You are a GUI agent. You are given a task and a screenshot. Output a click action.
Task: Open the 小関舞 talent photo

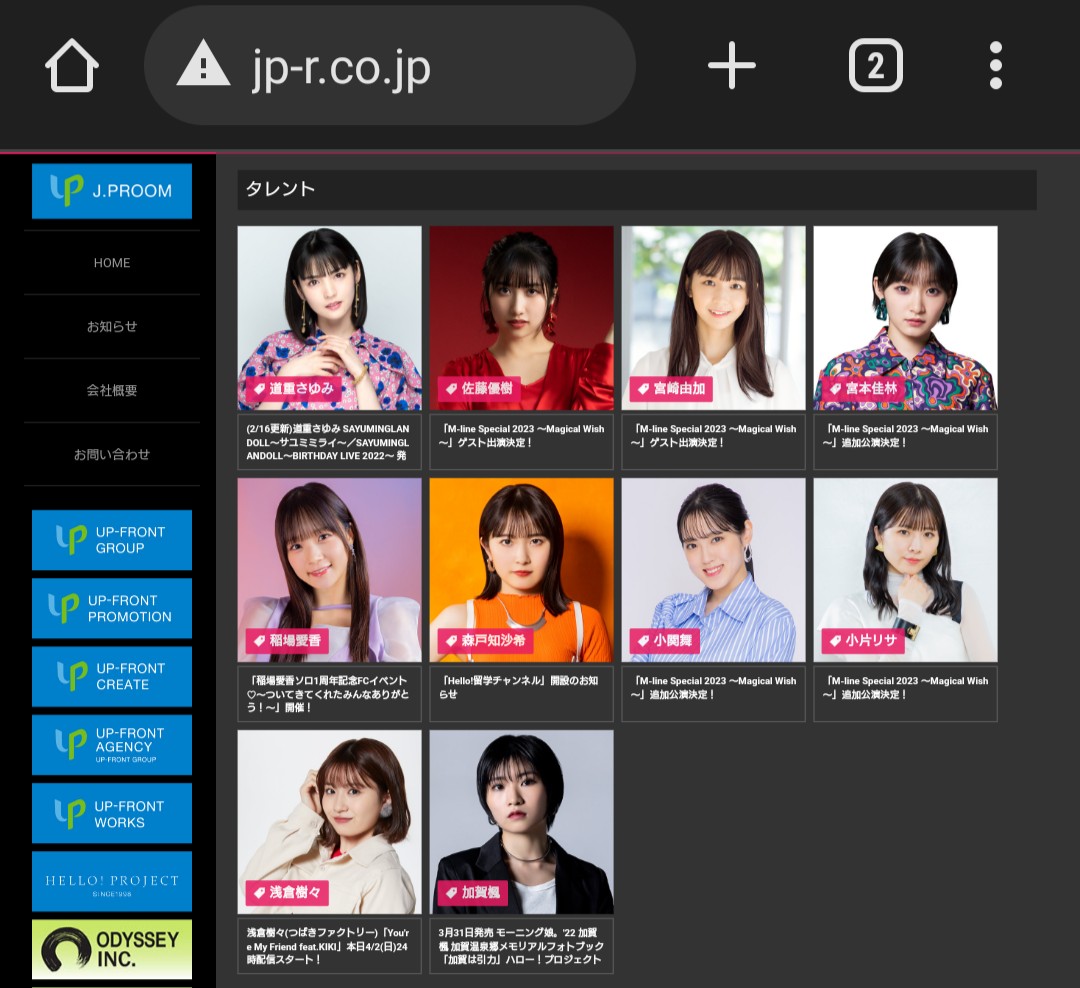click(714, 570)
